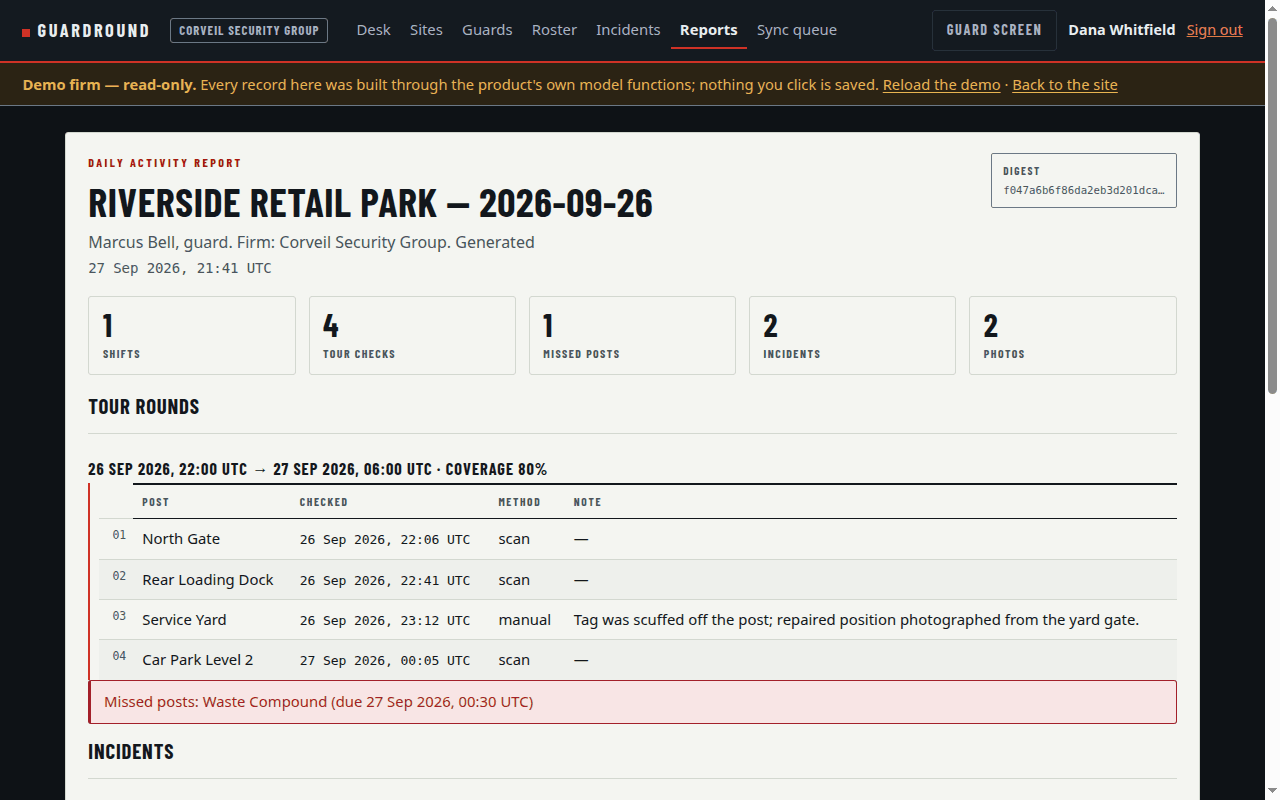Select the Service Yard post
Viewport: 1280px width, 800px height.
coord(184,620)
